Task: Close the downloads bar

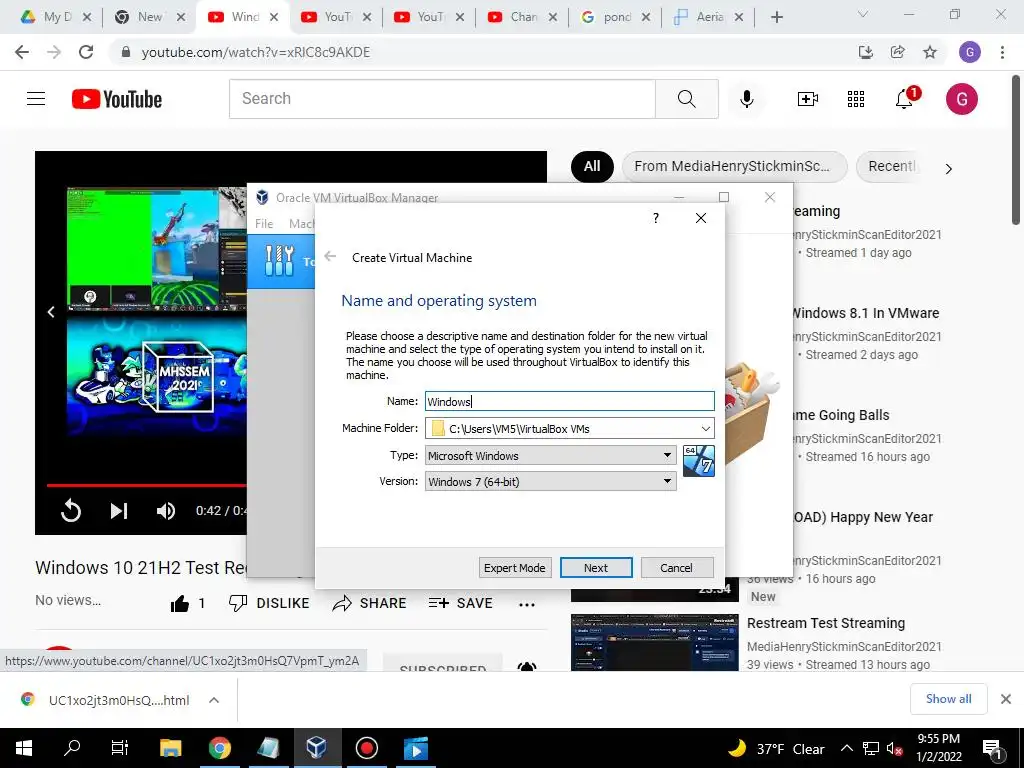Action: tap(1006, 699)
